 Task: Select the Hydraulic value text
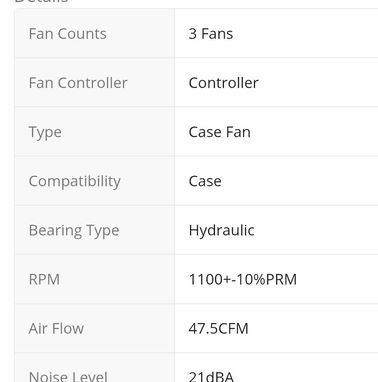221,230
